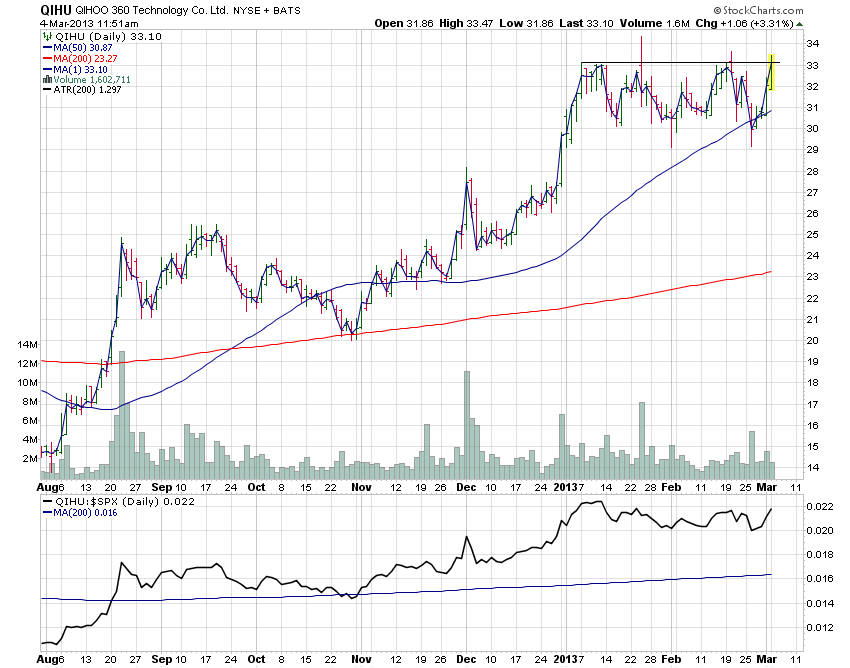The height and width of the screenshot is (668, 850).
Task: Click the Feb label below the upper price panel
Action: tap(671, 487)
